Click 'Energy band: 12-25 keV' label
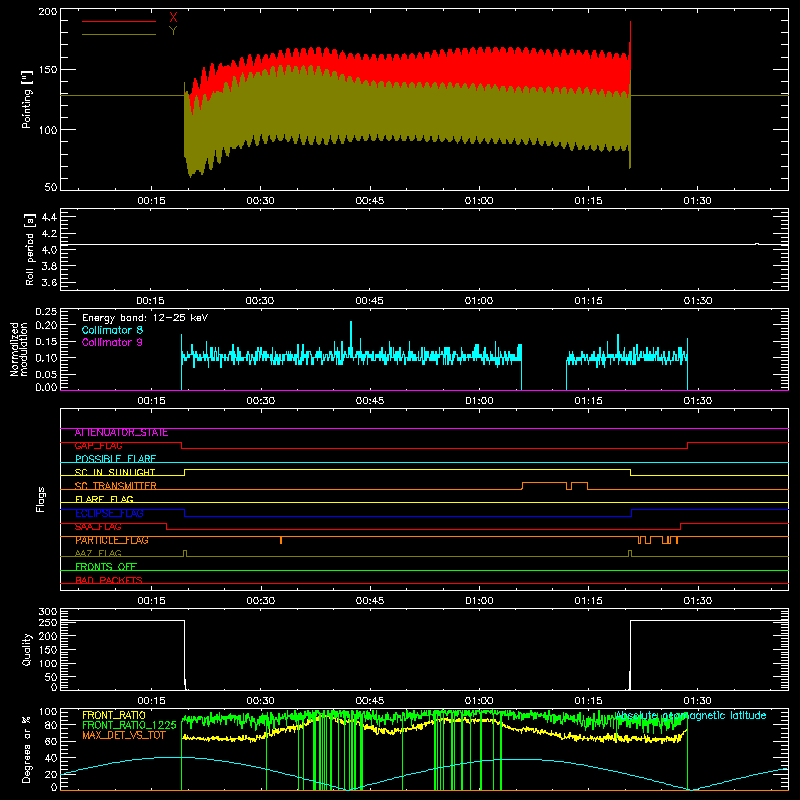The image size is (800, 800). (145, 318)
